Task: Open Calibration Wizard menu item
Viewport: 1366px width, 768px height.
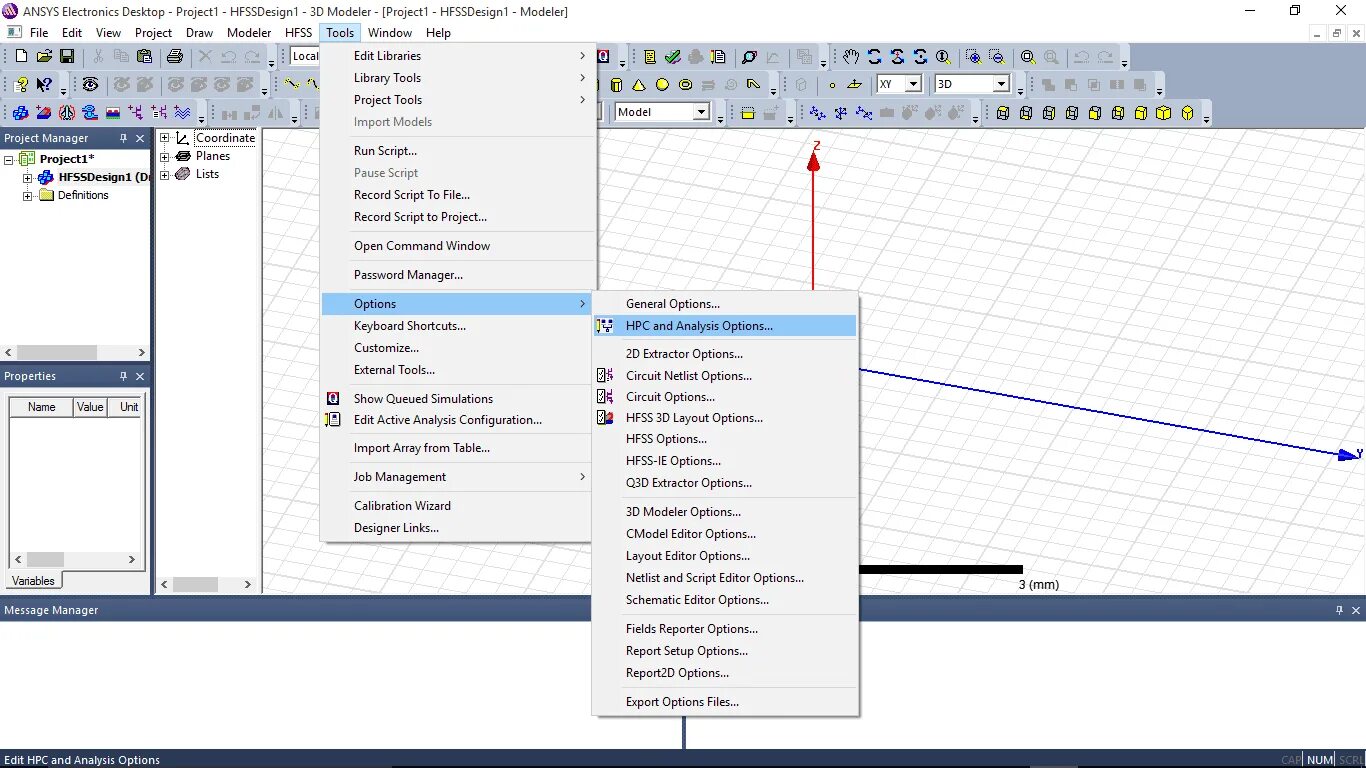Action: click(458, 506)
